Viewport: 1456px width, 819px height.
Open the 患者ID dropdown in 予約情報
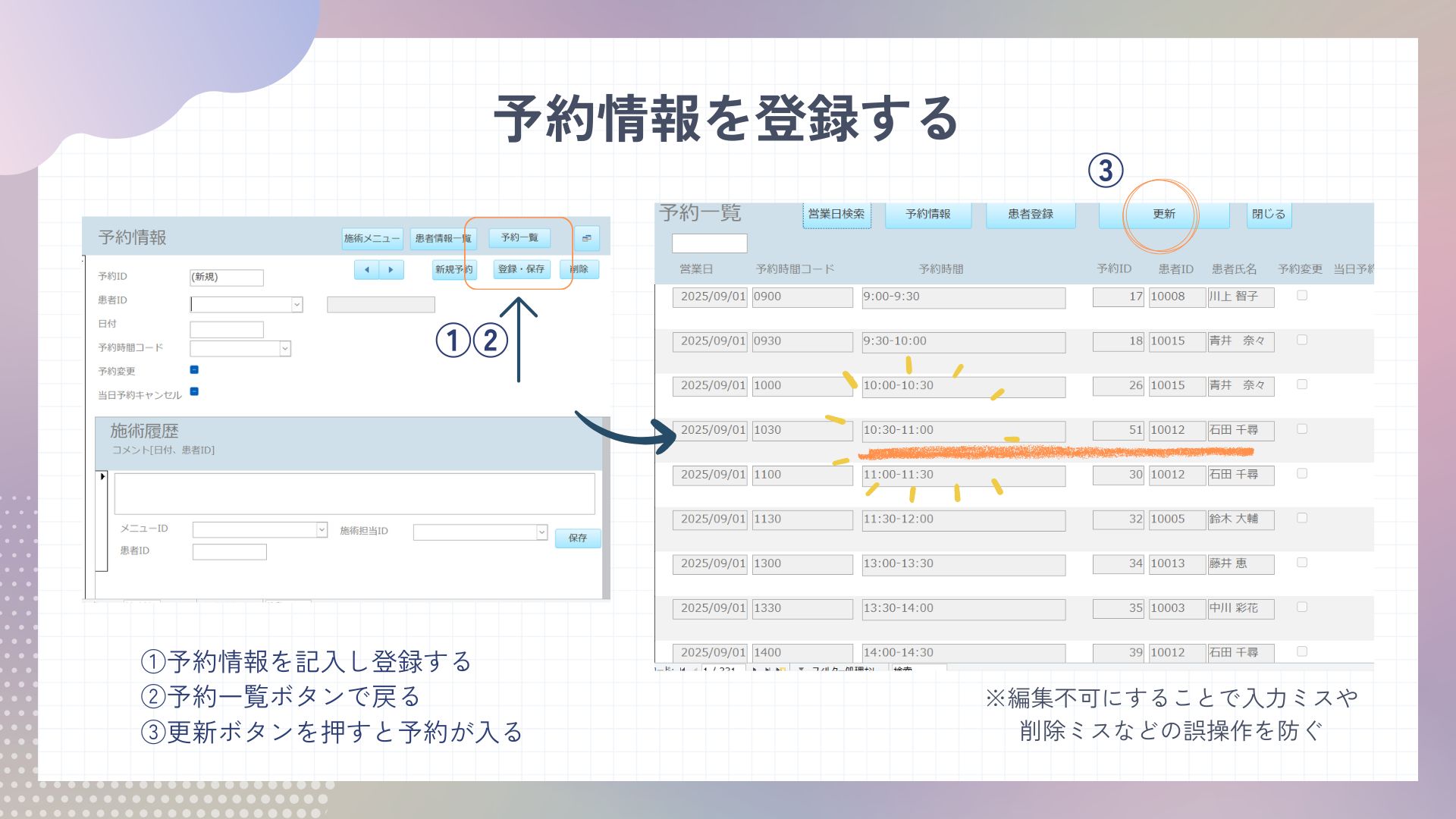coord(297,304)
